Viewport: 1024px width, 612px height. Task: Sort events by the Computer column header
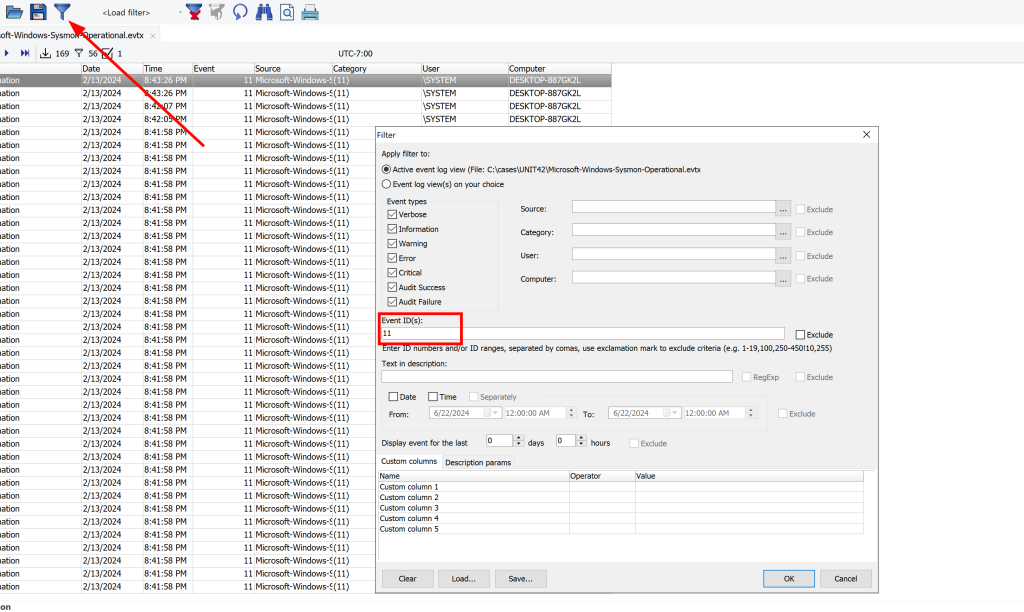pos(559,69)
